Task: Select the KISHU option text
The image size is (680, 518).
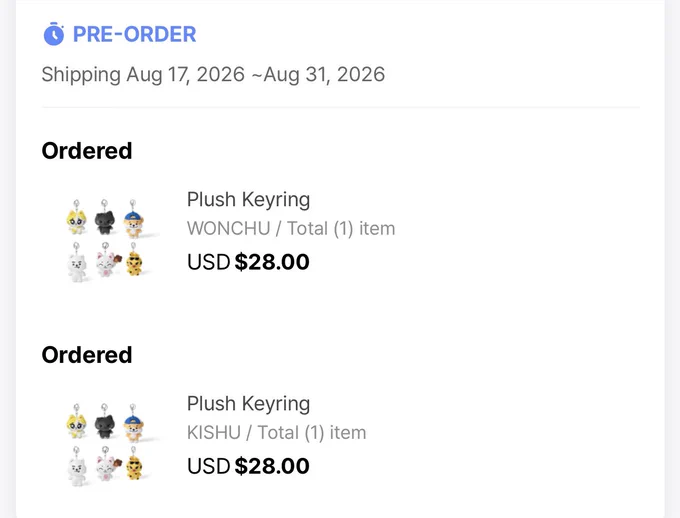Action: point(214,433)
